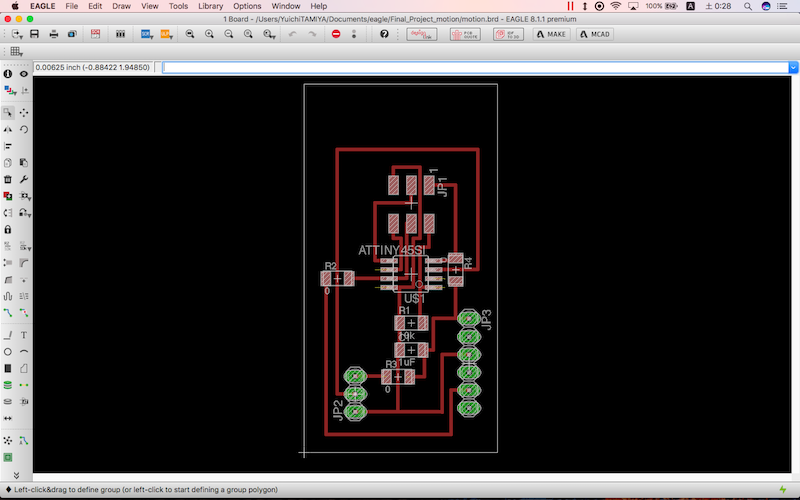Switch to schematic via SCH/BRD icon

click(95, 34)
